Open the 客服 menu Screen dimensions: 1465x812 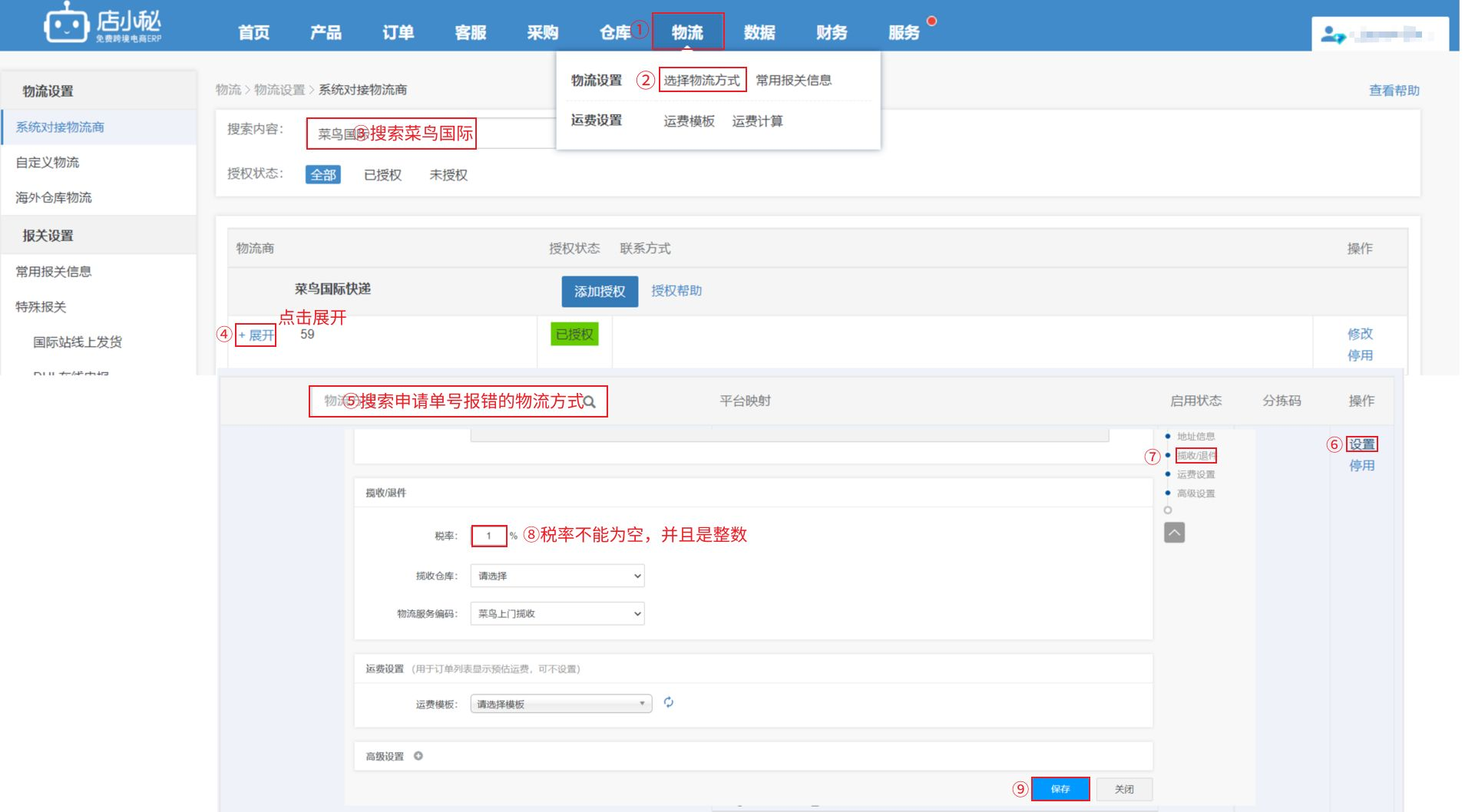471,32
